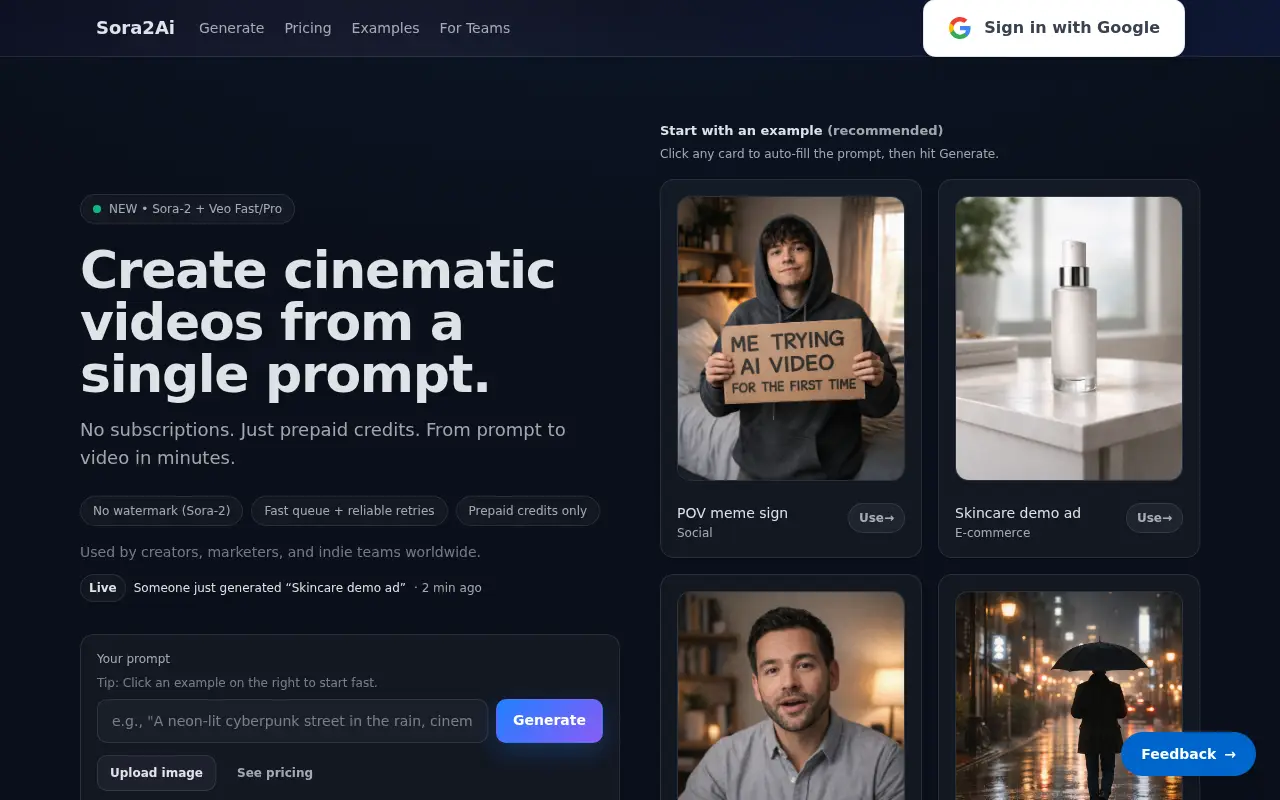Click the "2 min ago" timestamp
This screenshot has height=800, width=1280.
(x=452, y=588)
